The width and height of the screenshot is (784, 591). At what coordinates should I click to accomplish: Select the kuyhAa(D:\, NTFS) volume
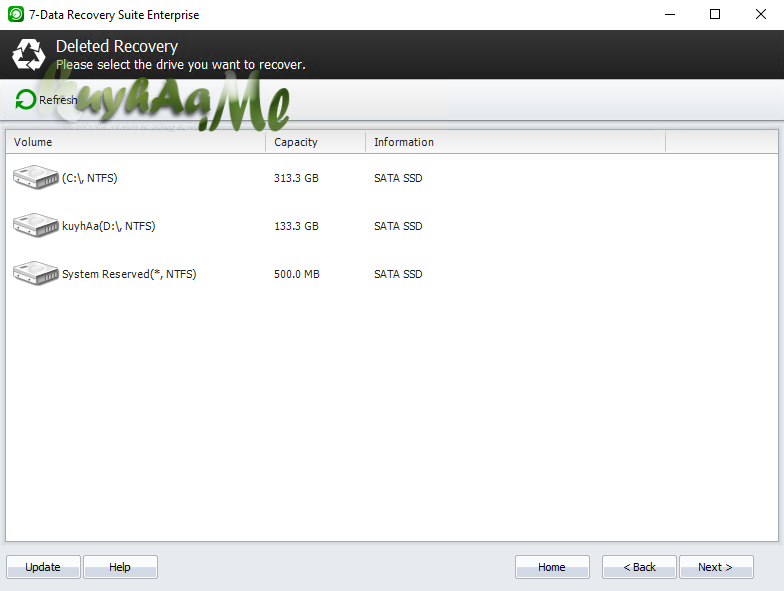coord(392,226)
